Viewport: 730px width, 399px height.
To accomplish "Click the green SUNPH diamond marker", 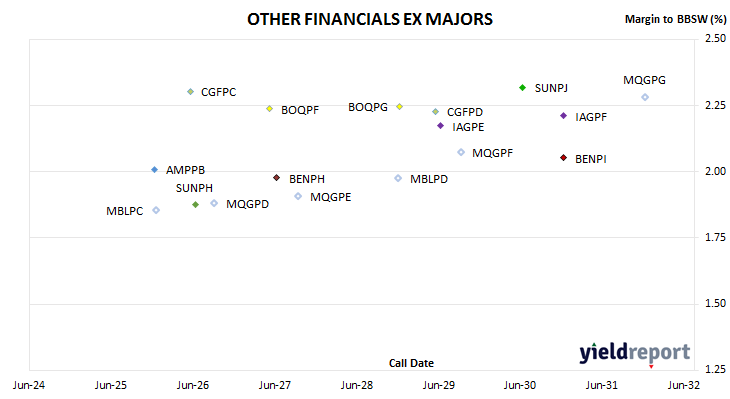I will click(196, 204).
